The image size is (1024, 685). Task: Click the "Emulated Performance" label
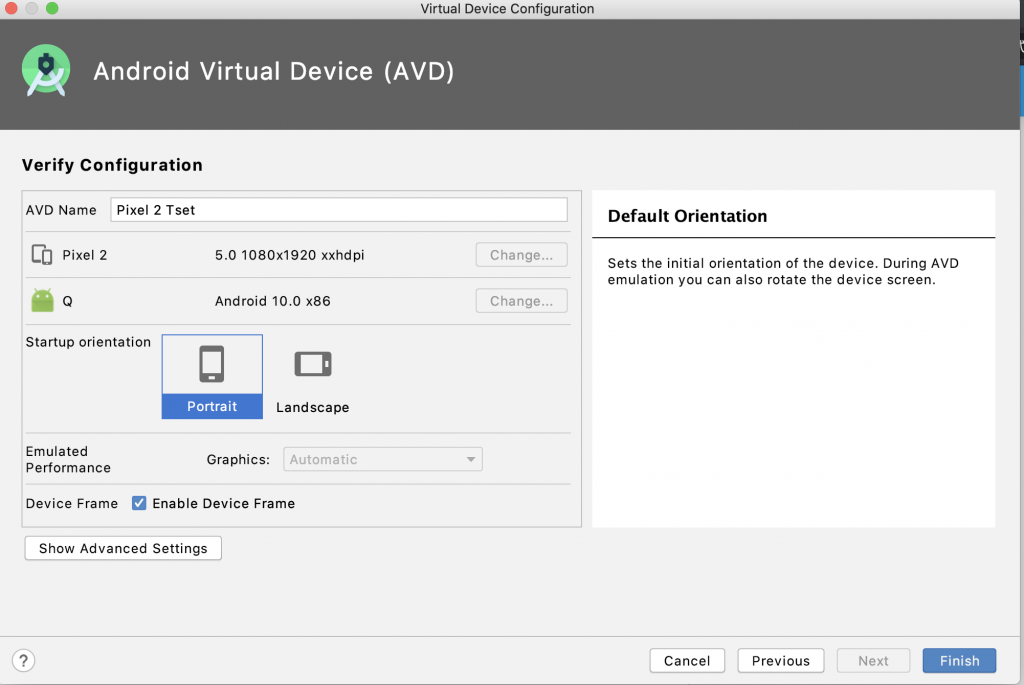tap(68, 459)
